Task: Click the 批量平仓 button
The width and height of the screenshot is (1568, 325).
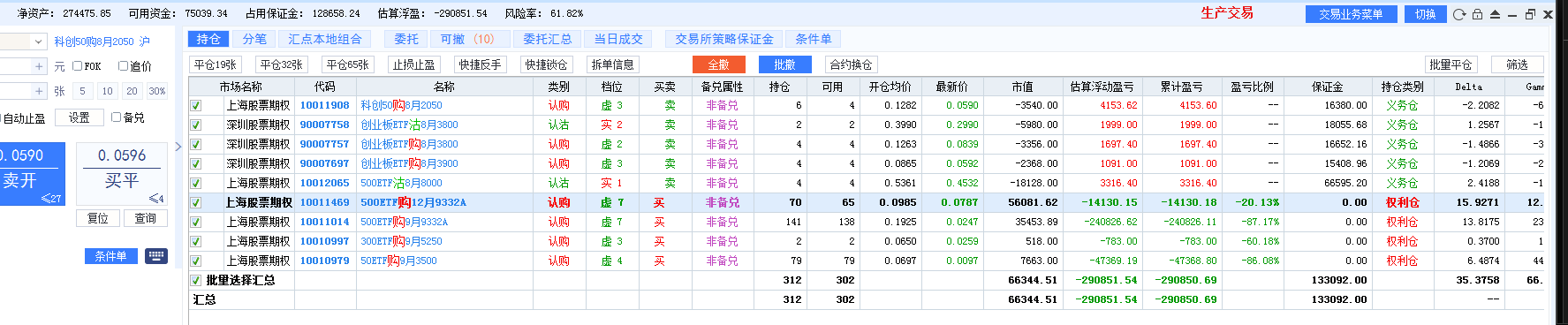Action: pyautogui.click(x=1451, y=64)
